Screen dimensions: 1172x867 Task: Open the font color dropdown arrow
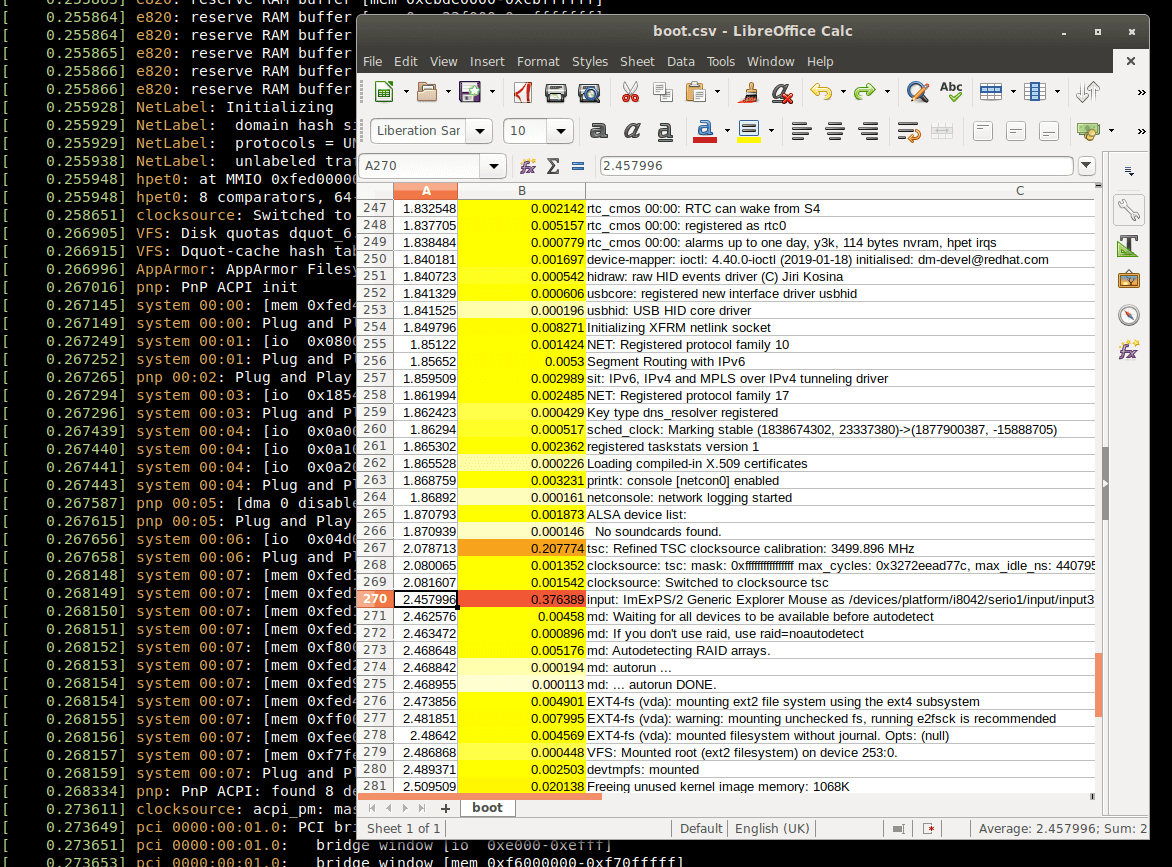pos(727,131)
